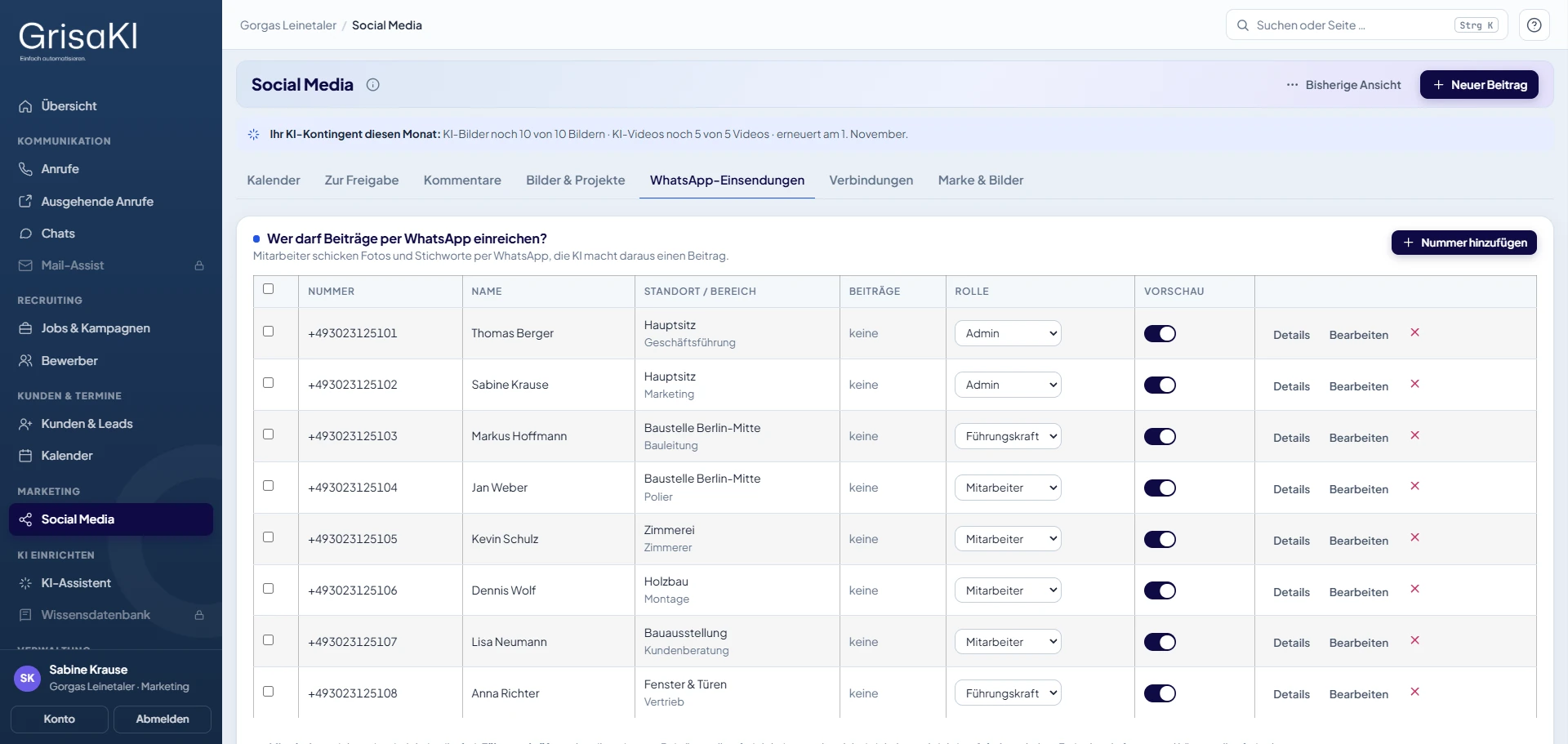The height and width of the screenshot is (744, 1568).
Task: Focus the Suchen oder Seite search field
Action: click(1367, 25)
